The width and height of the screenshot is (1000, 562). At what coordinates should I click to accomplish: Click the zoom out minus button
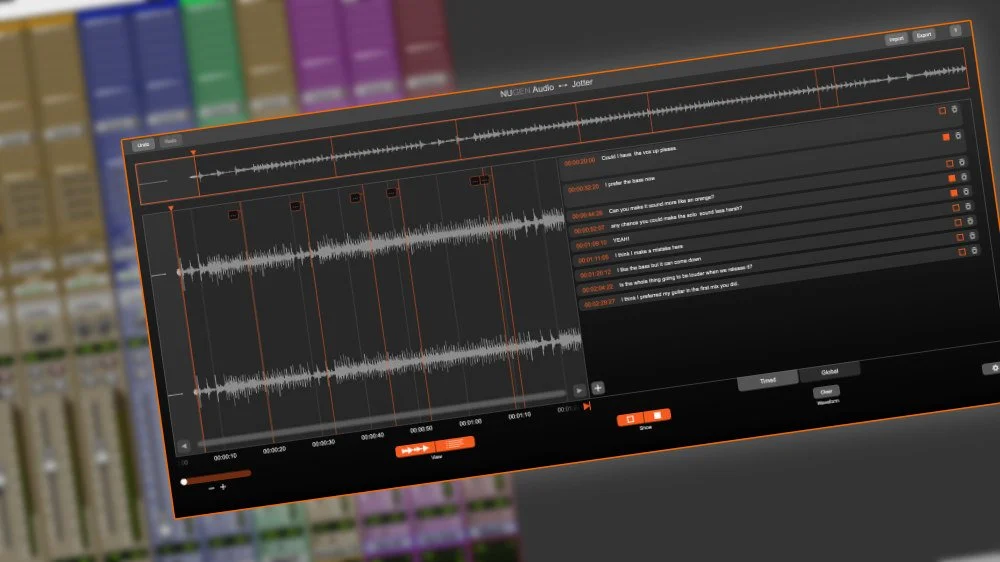pyautogui.click(x=211, y=488)
